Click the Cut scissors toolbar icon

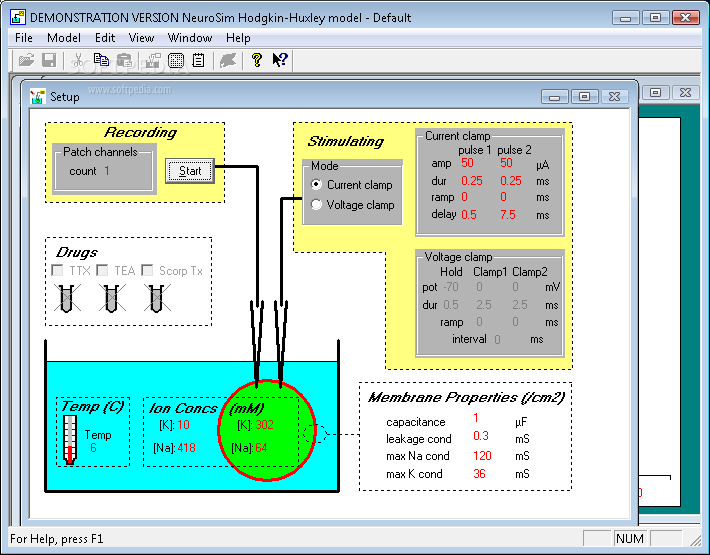click(x=78, y=60)
